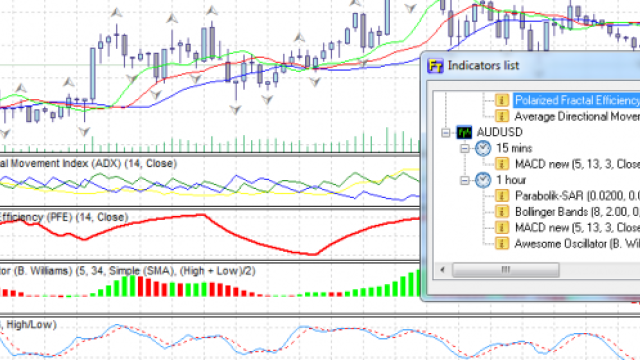The height and width of the screenshot is (360, 640).
Task: Select the AUDUSD symbol entry
Action: pyautogui.click(x=499, y=132)
